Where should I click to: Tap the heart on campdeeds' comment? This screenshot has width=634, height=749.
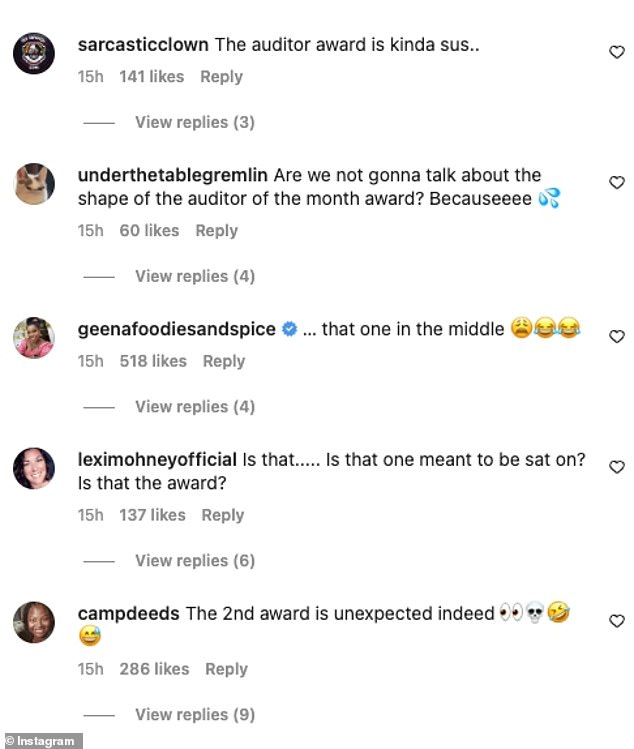click(617, 621)
